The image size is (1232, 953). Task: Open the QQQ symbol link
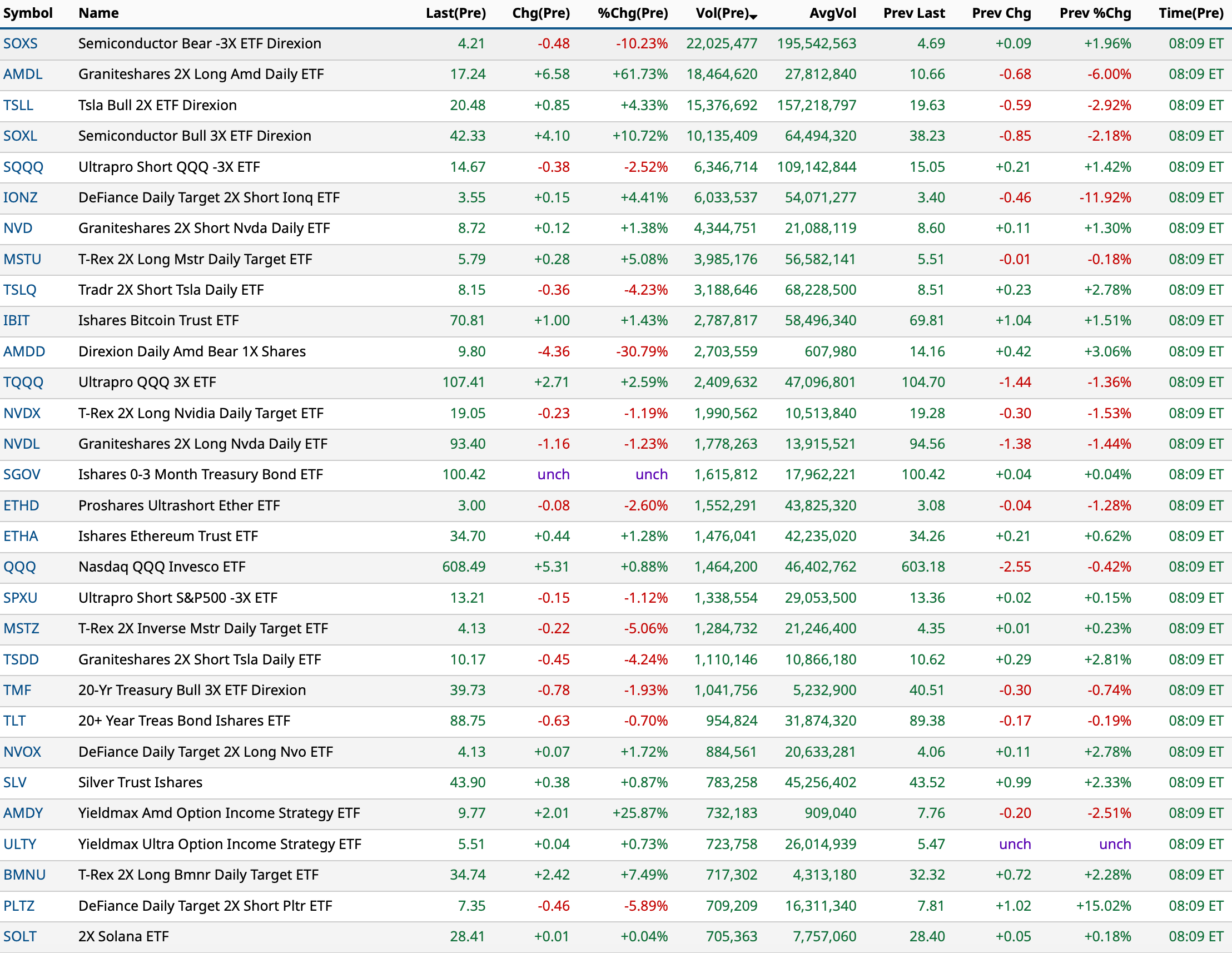[x=19, y=567]
